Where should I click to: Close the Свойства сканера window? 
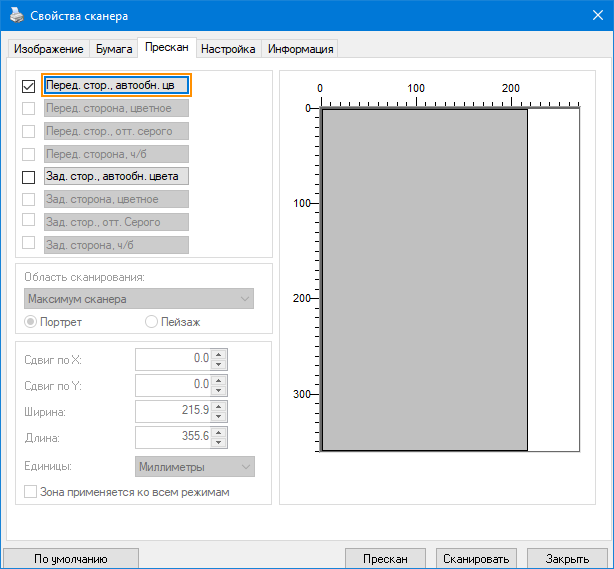tap(598, 15)
